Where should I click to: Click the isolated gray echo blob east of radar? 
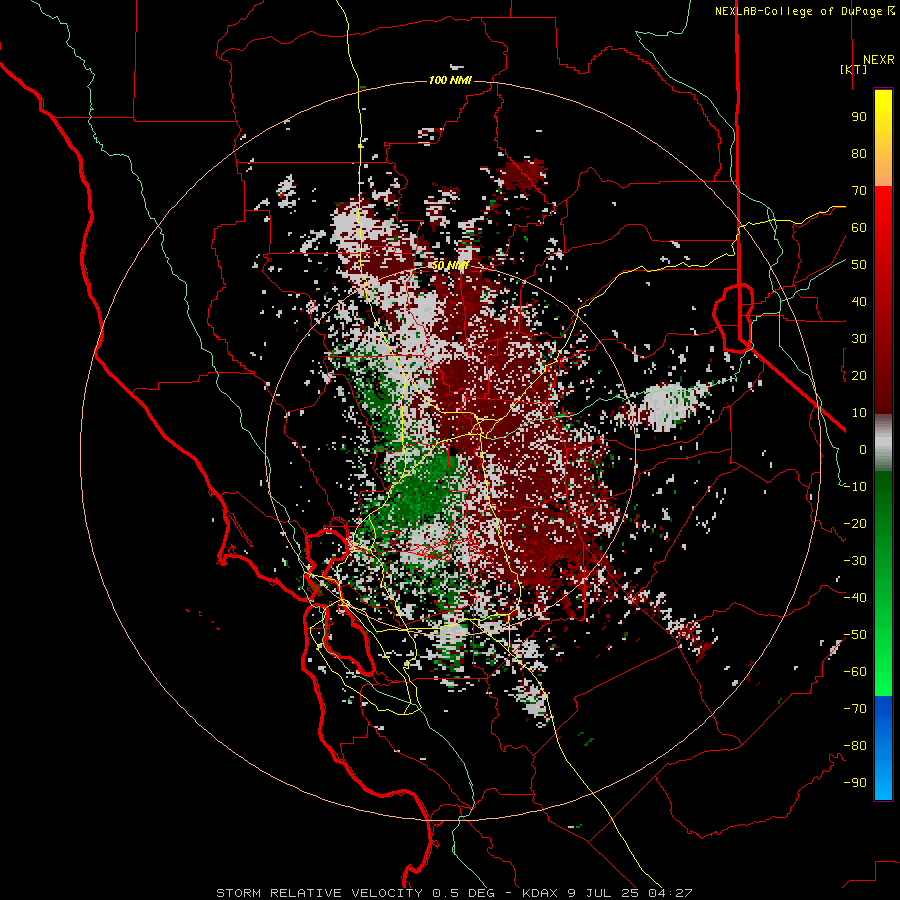click(x=672, y=406)
